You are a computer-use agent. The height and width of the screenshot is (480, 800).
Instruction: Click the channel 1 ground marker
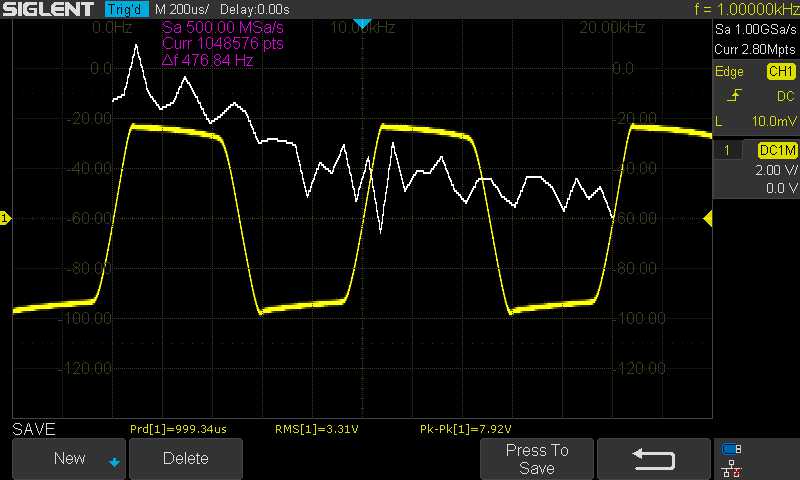(5, 218)
